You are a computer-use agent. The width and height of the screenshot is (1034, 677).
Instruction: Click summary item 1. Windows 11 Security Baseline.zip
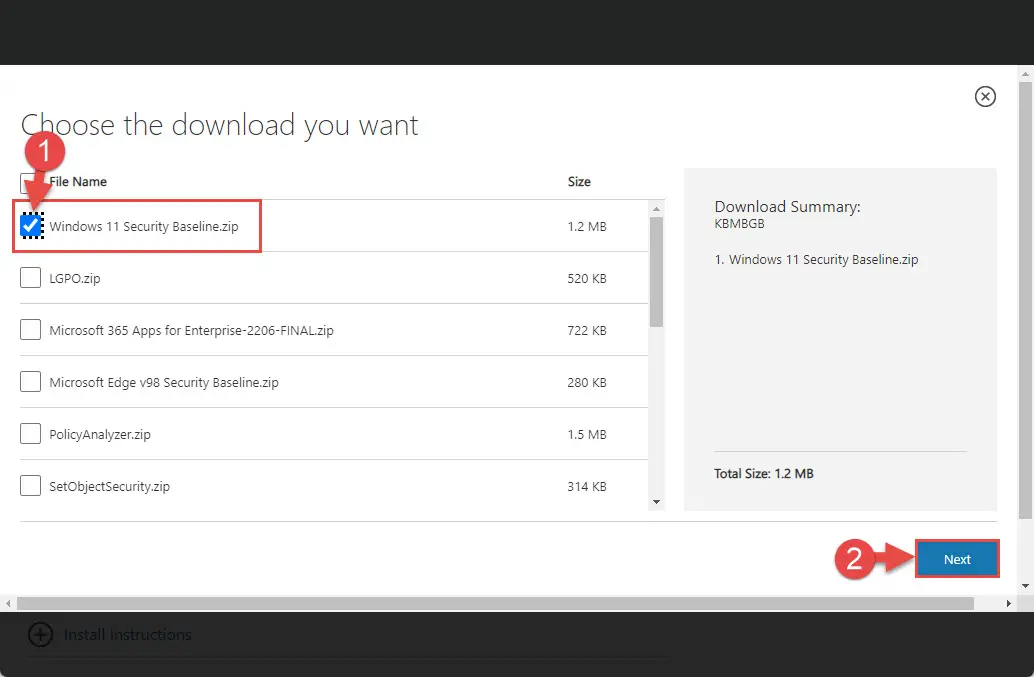pos(816,260)
